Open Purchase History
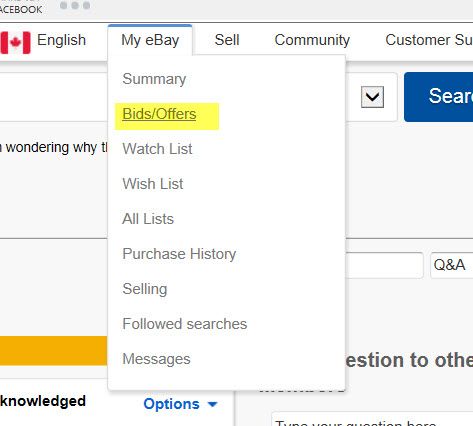Viewport: 473px width, 426px height. point(179,254)
